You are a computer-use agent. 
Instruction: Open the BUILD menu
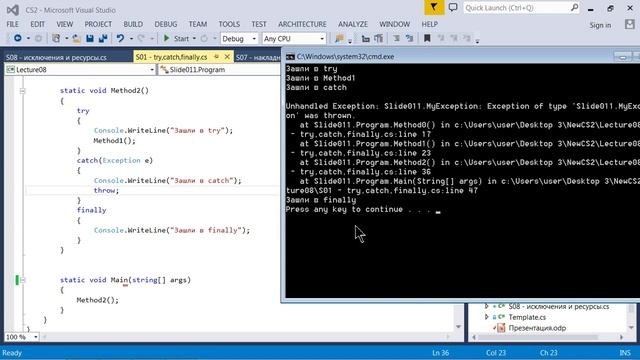pos(133,24)
